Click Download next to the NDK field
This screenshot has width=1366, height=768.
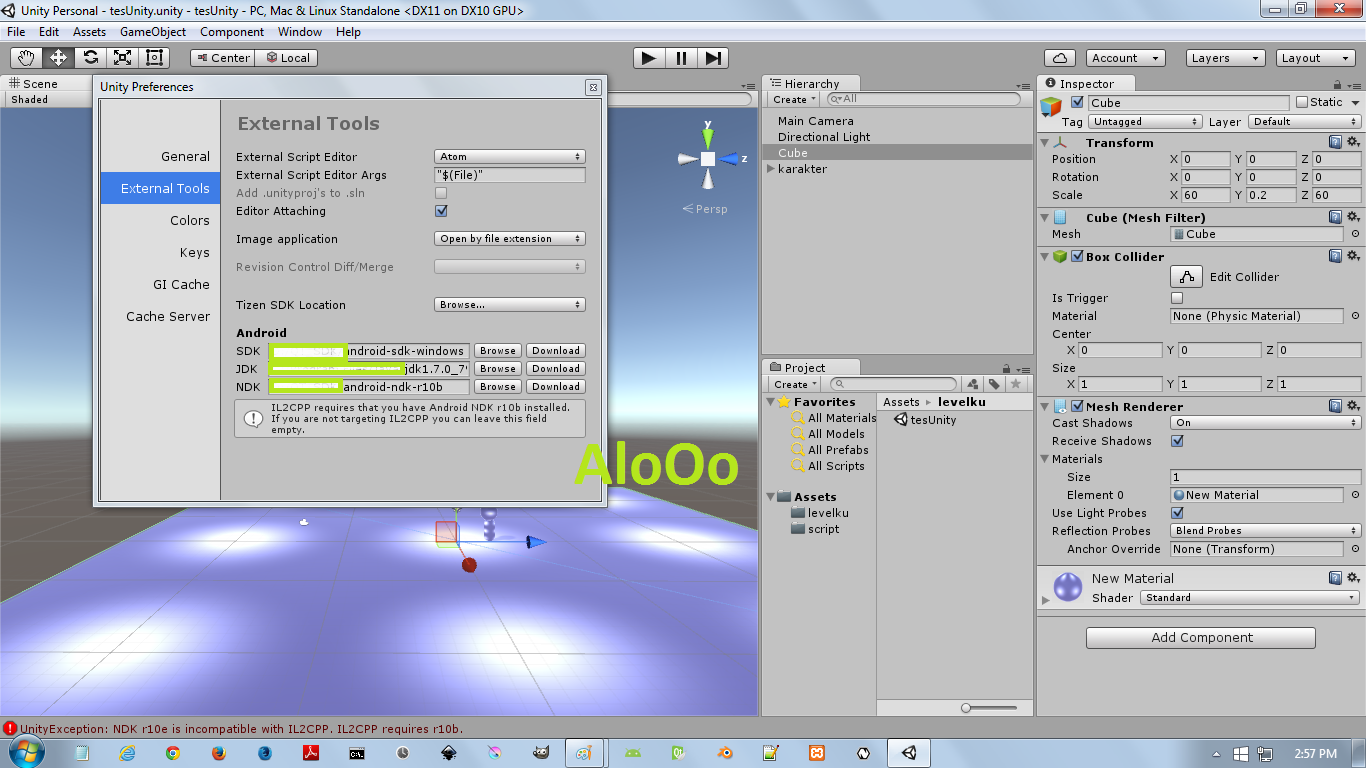[x=555, y=386]
